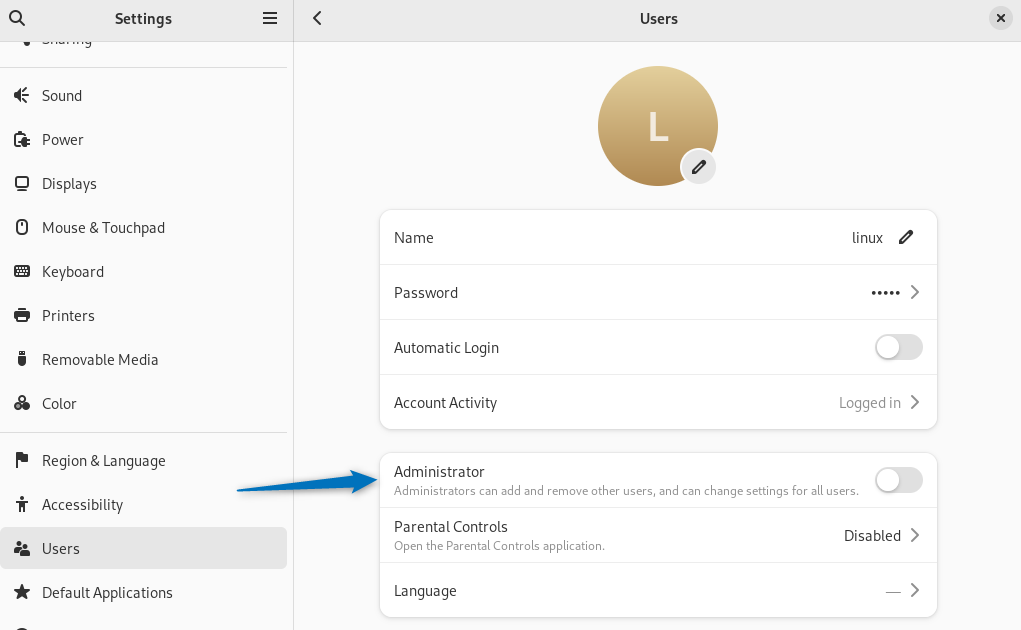
Task: Open the hamburger menu in Settings
Action: 269,18
